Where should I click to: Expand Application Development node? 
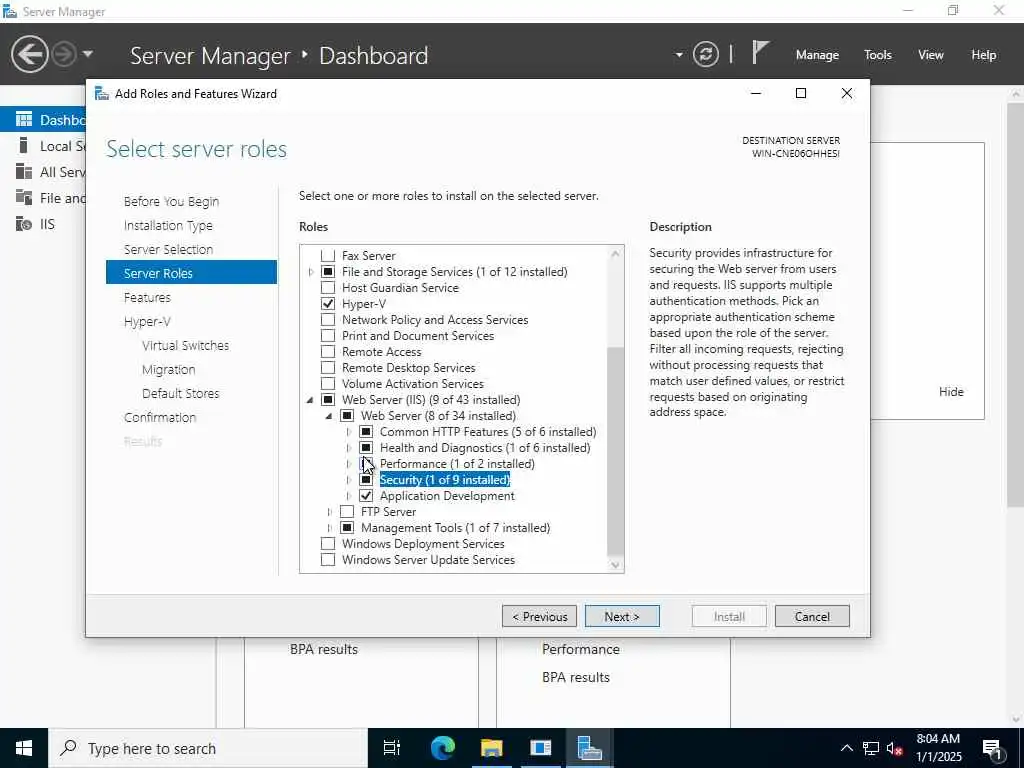click(x=349, y=496)
